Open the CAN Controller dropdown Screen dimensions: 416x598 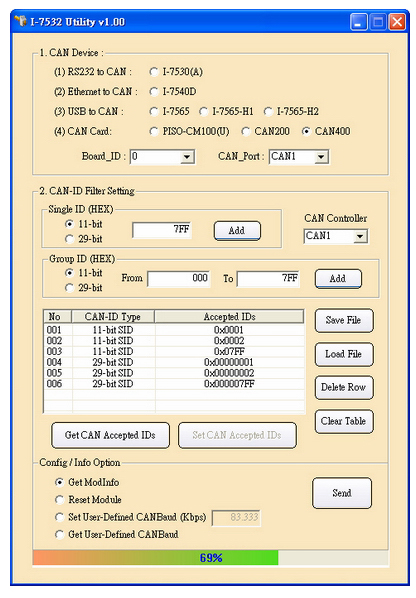336,236
